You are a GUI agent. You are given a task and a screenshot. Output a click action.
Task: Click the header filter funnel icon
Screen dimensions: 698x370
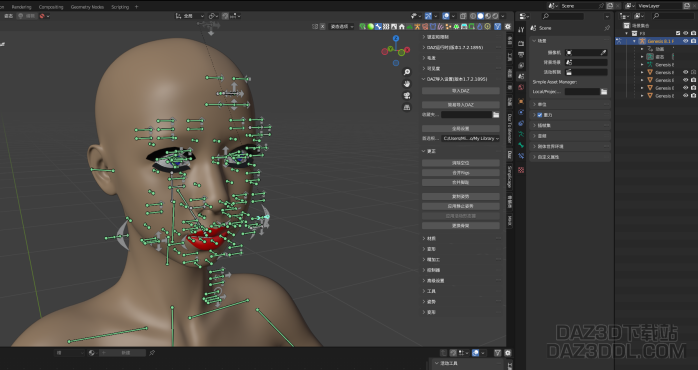pyautogui.click(x=498, y=27)
